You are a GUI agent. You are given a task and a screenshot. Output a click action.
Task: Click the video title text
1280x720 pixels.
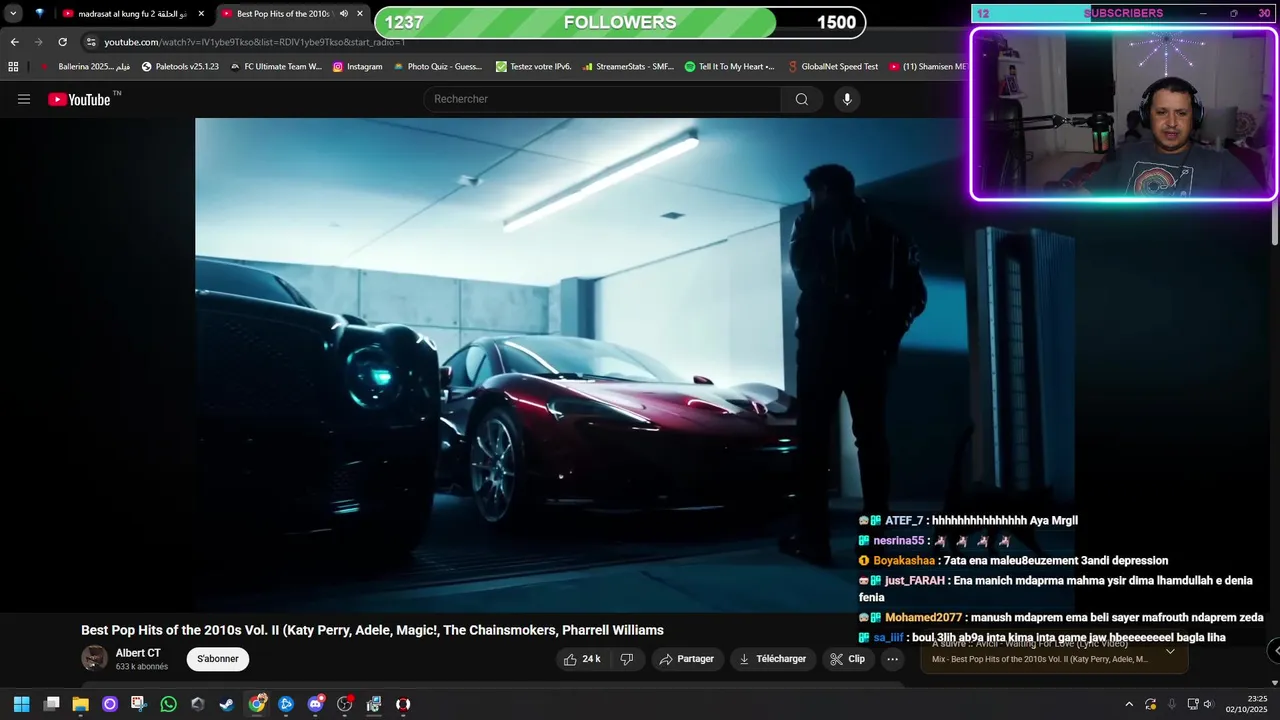pos(372,630)
